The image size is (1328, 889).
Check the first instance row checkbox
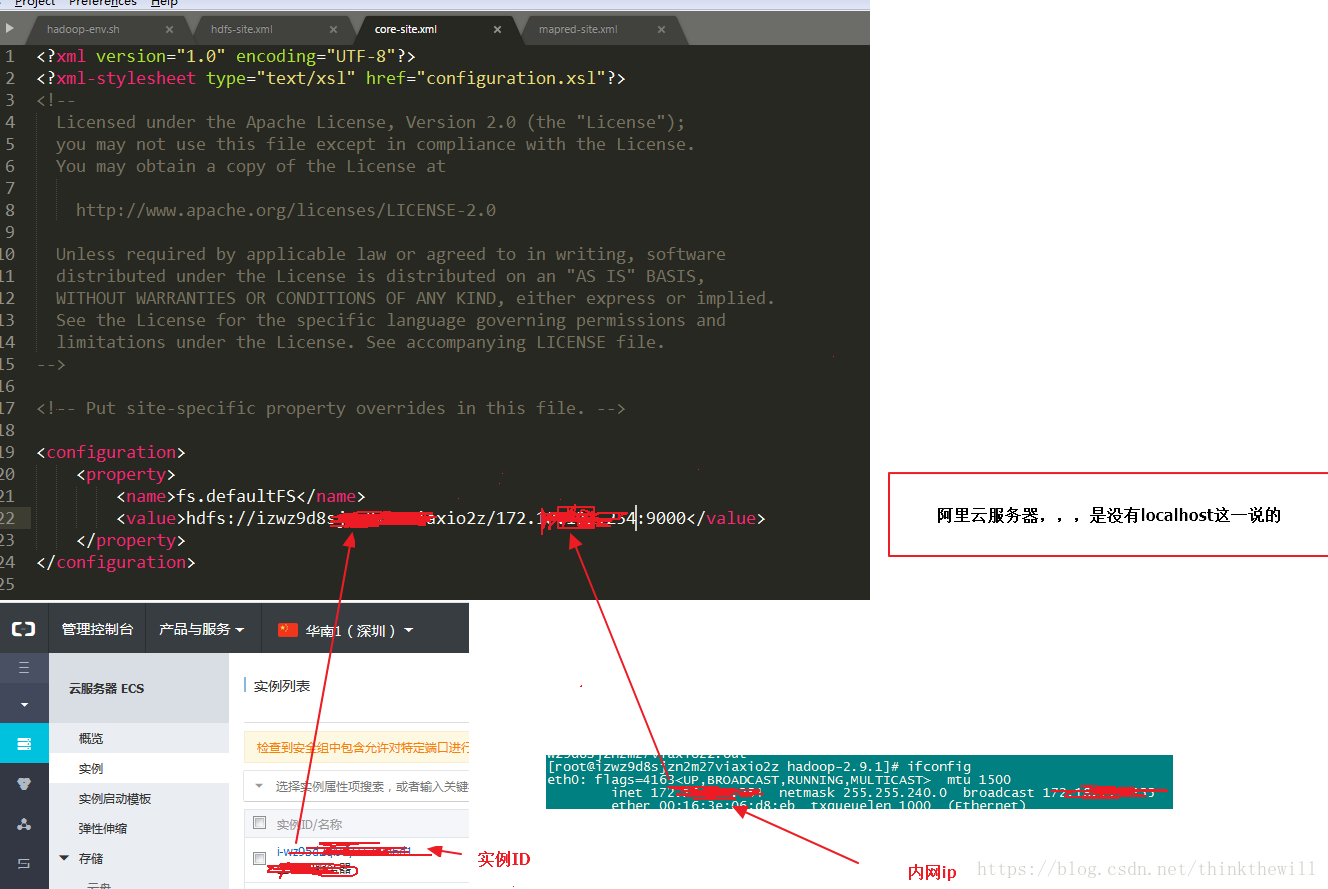point(260,858)
